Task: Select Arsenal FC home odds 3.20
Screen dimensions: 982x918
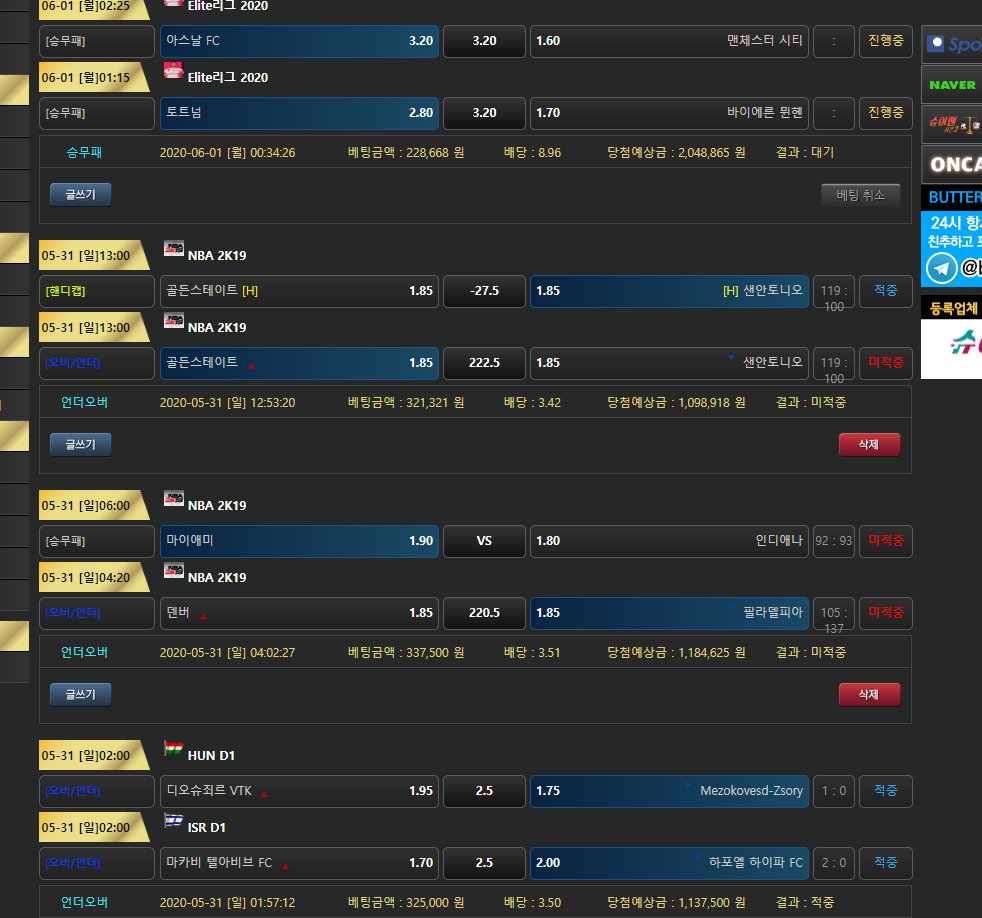Action: pyautogui.click(x=299, y=41)
